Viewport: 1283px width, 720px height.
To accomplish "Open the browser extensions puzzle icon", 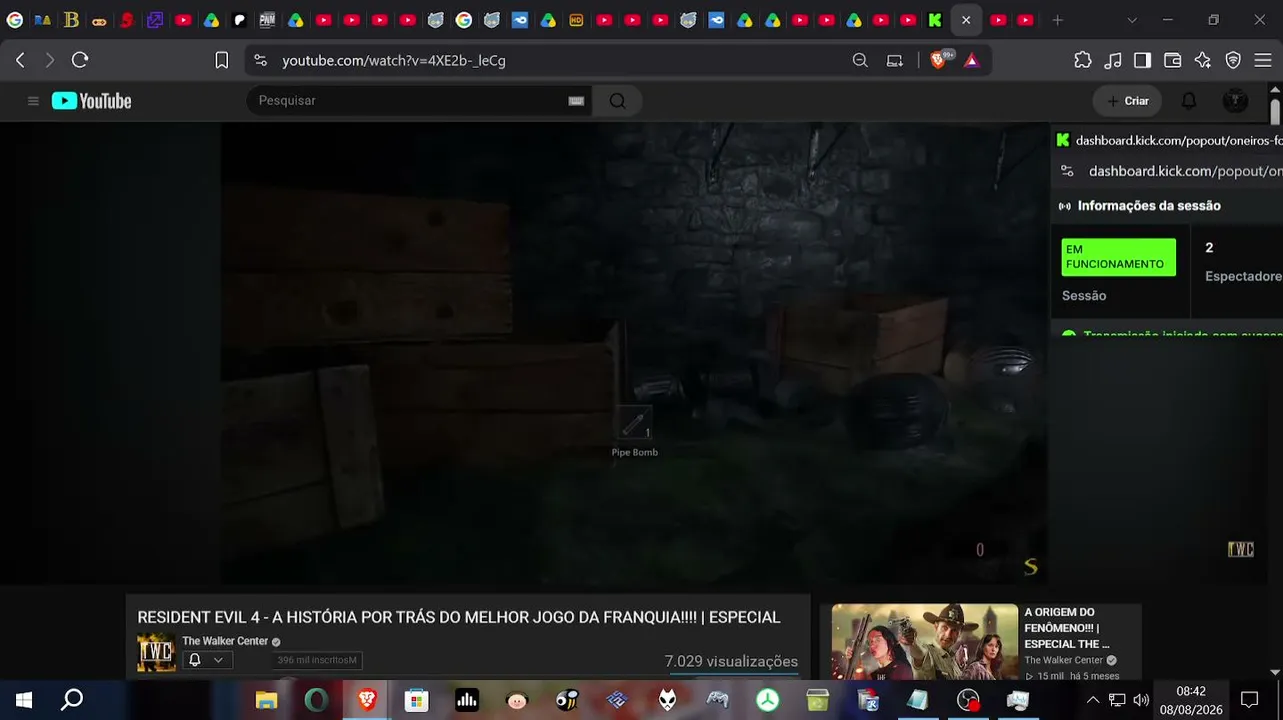I will point(1083,60).
